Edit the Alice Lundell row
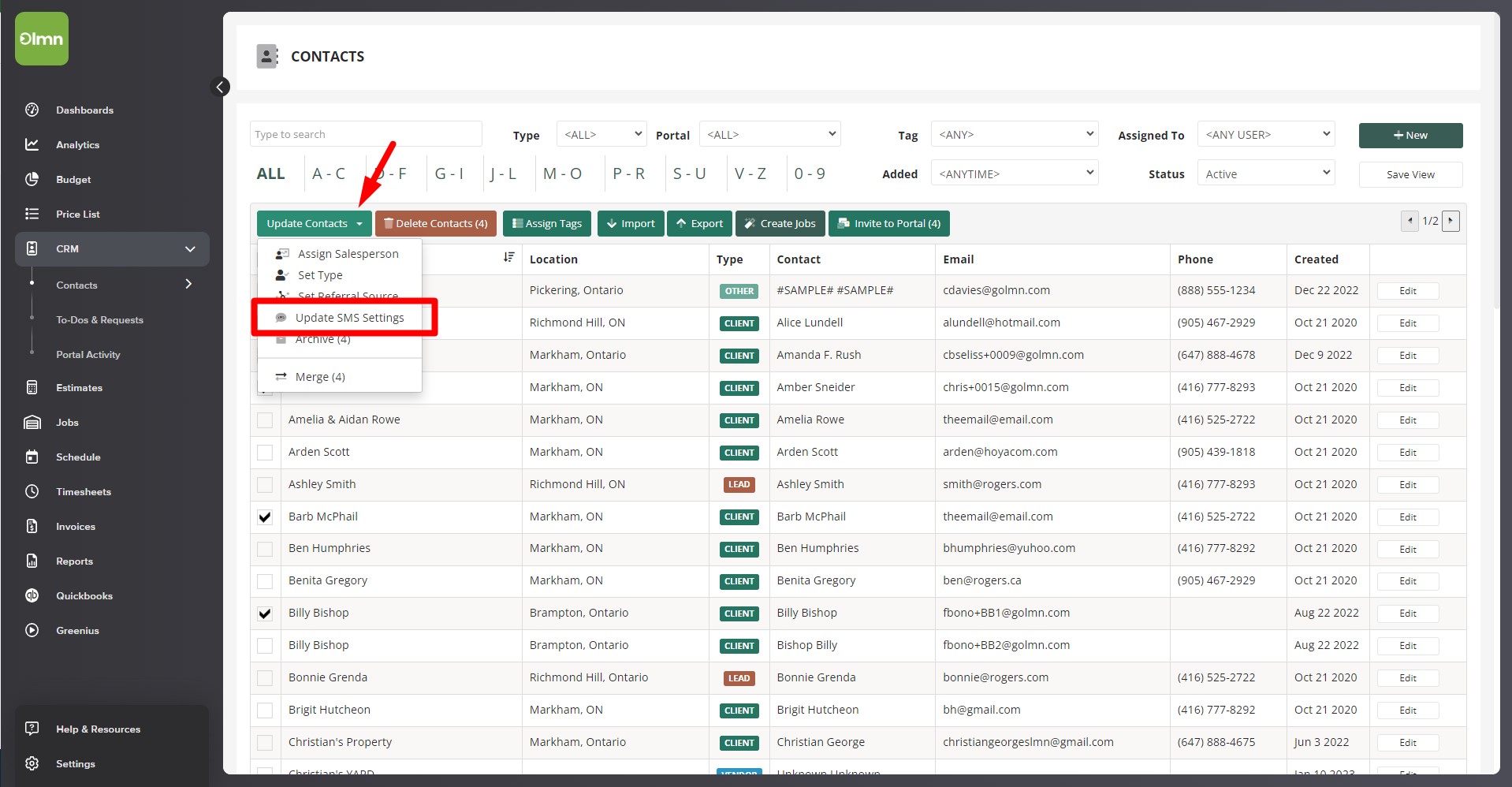The image size is (1512, 787). pyautogui.click(x=1408, y=323)
